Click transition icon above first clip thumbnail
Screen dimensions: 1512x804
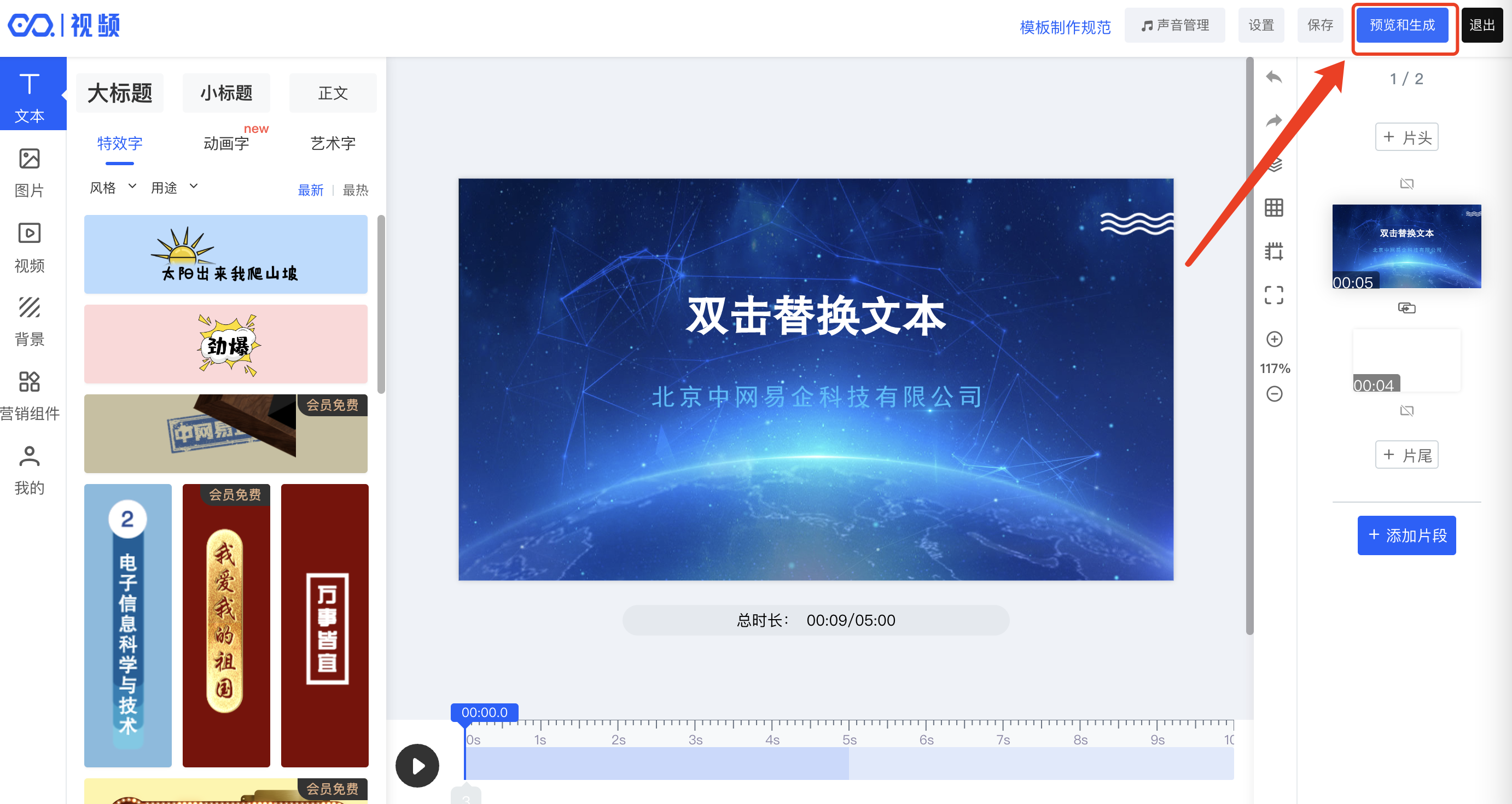tap(1406, 184)
